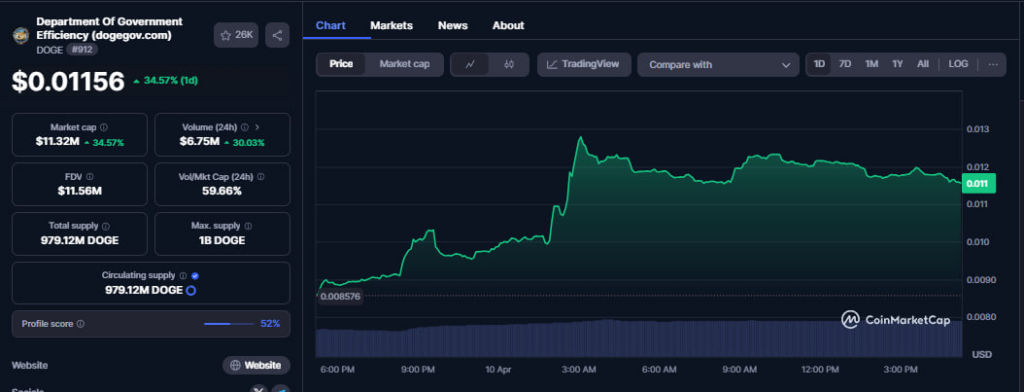Screen dimensions: 1024x392
Task: Toggle the LOG scale option
Action: tap(958, 64)
